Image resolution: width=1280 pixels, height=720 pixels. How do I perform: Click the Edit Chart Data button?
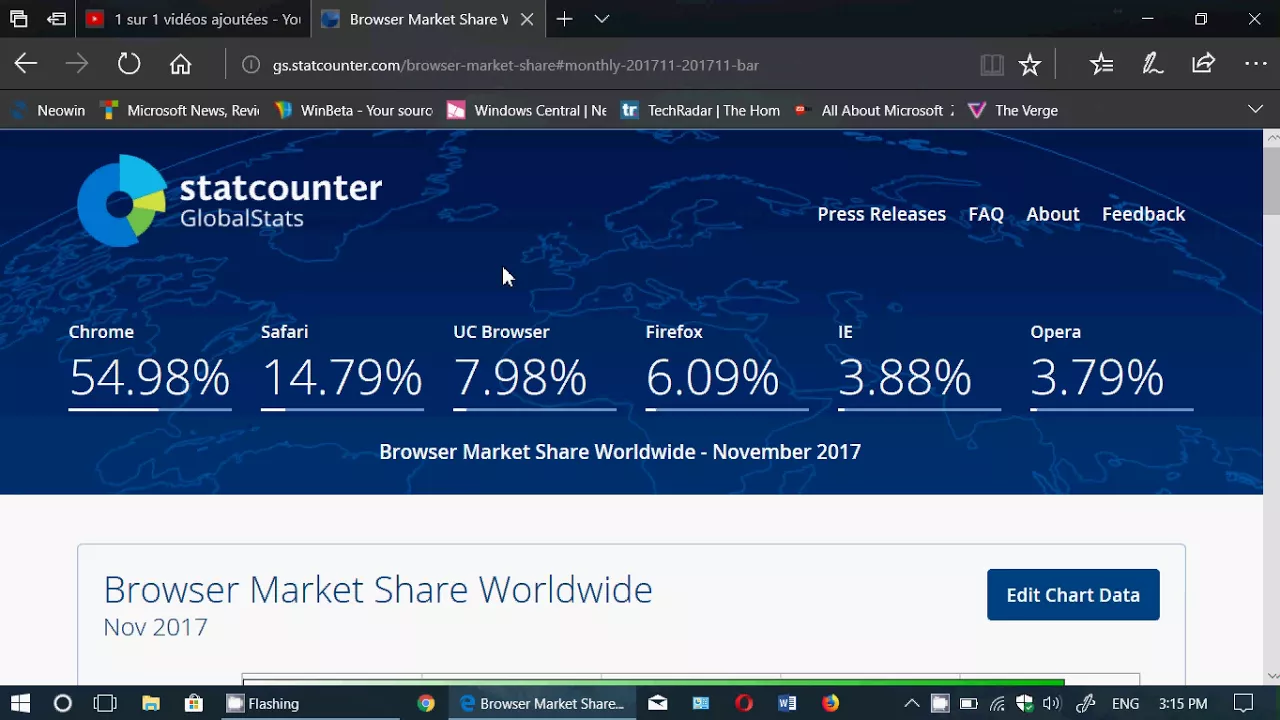(1073, 595)
